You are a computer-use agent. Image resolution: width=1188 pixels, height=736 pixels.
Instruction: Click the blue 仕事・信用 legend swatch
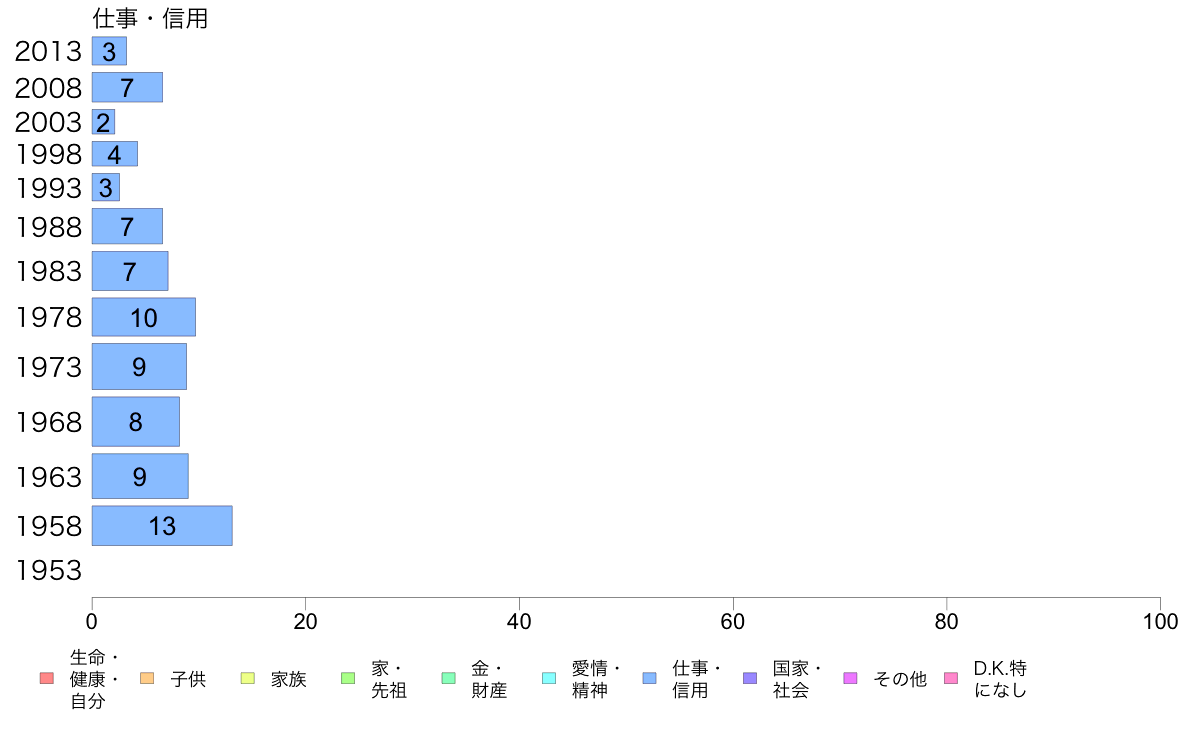point(649,678)
